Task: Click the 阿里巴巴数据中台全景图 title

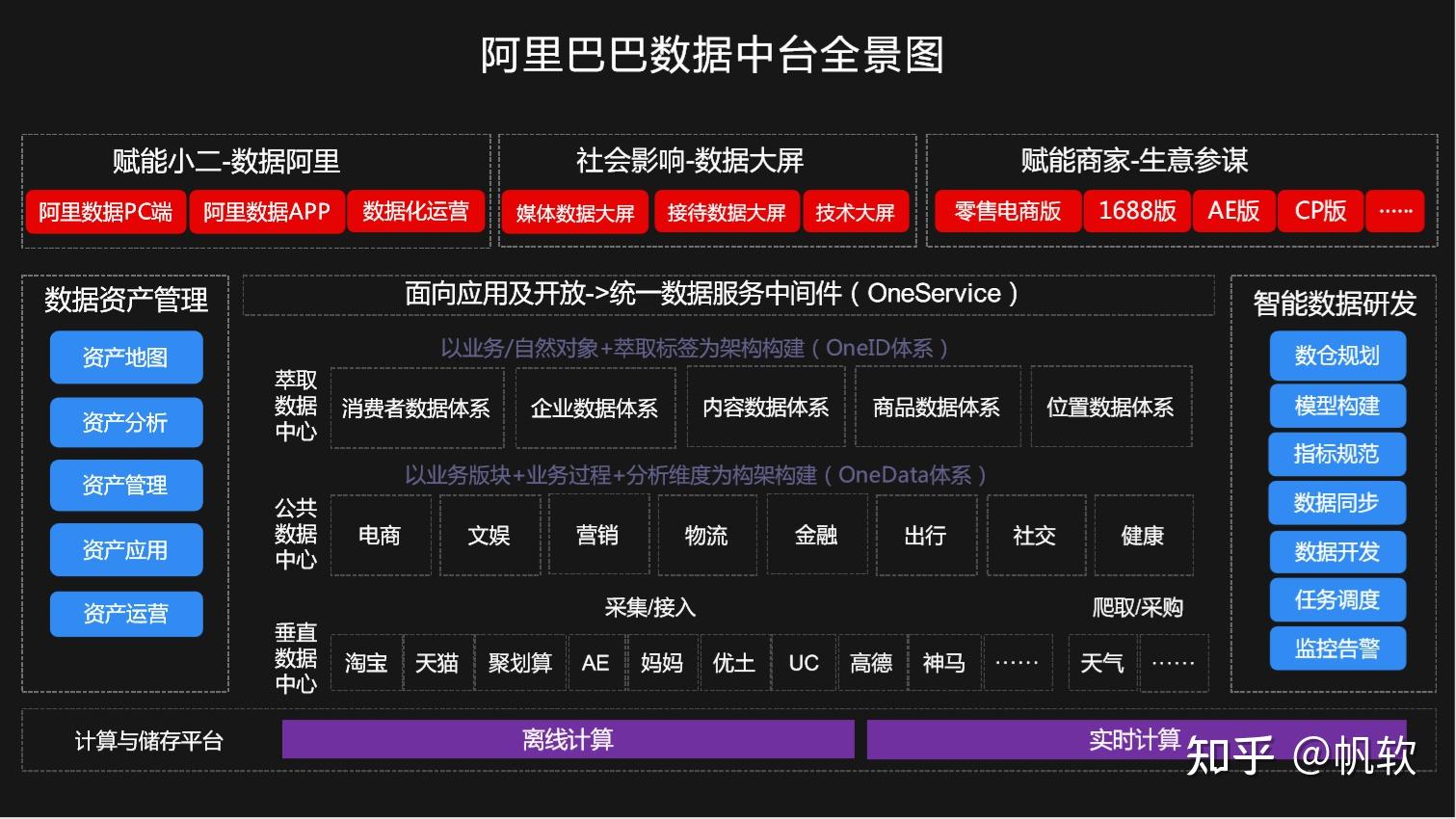Action: [x=713, y=55]
